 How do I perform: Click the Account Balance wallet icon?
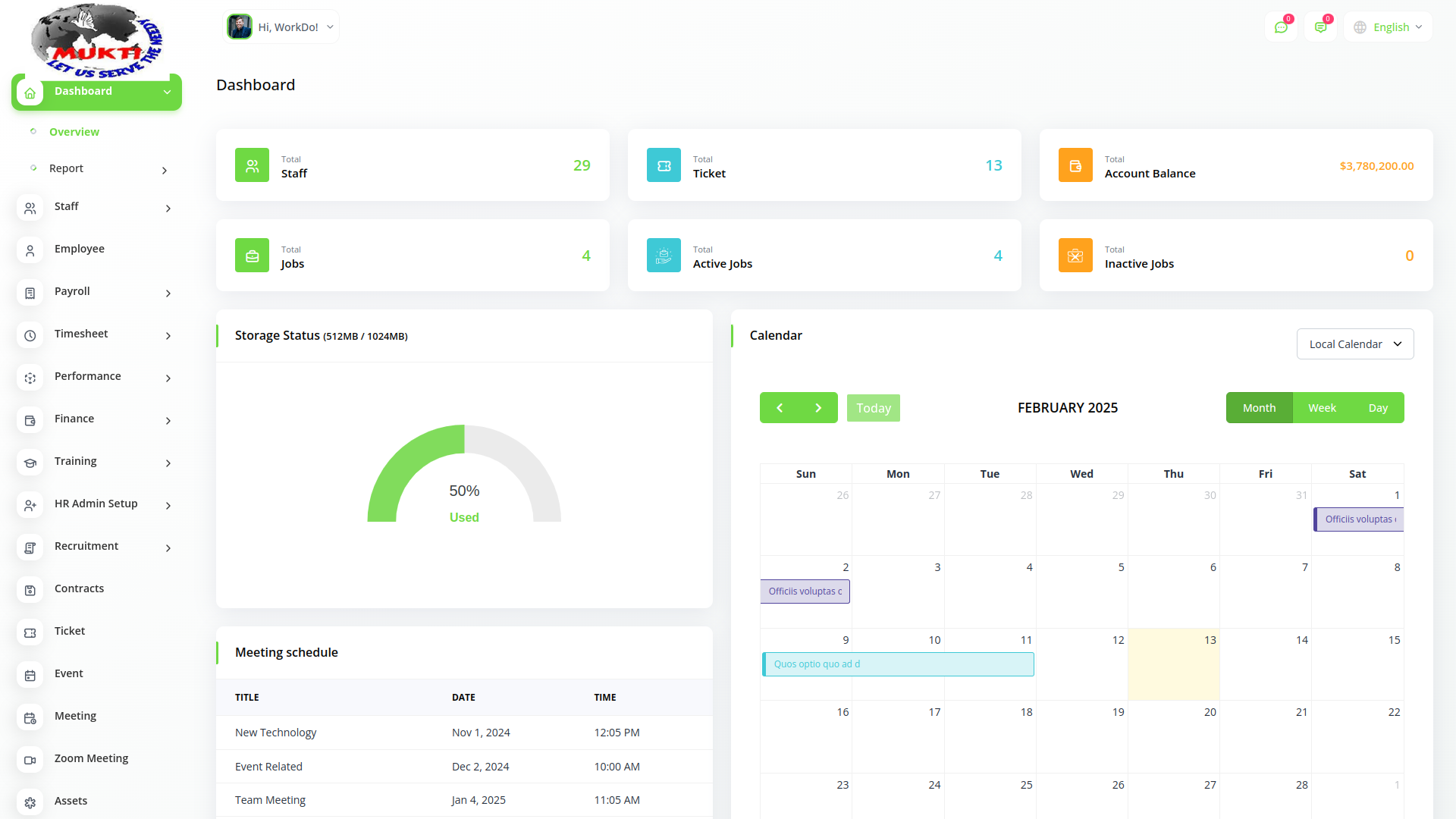[x=1075, y=165]
